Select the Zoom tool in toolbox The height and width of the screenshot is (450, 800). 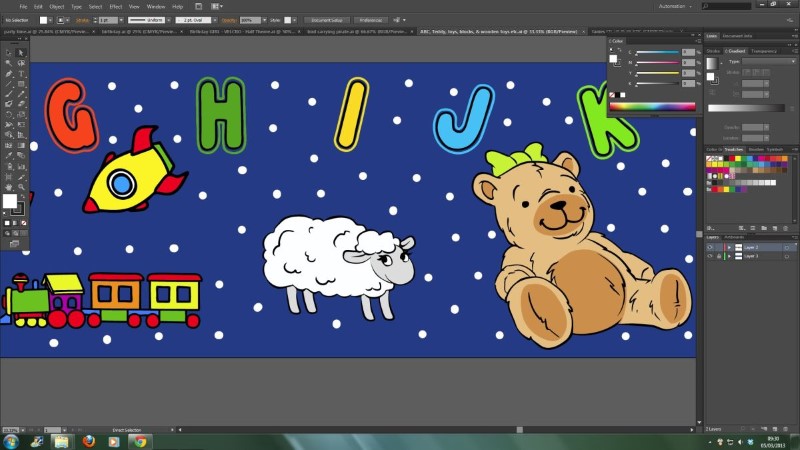pyautogui.click(x=21, y=186)
